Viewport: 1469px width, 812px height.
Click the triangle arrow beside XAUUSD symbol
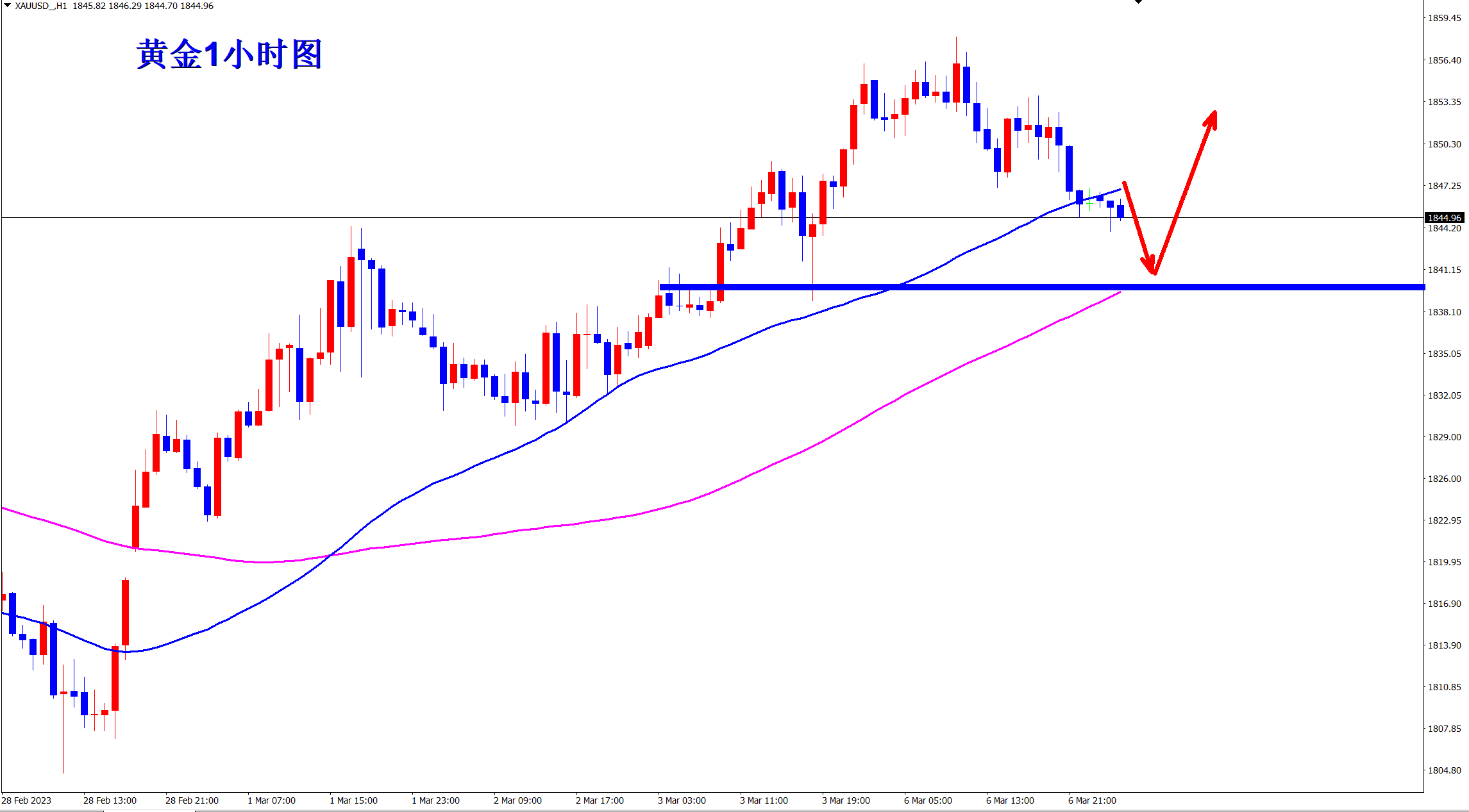click(8, 5)
